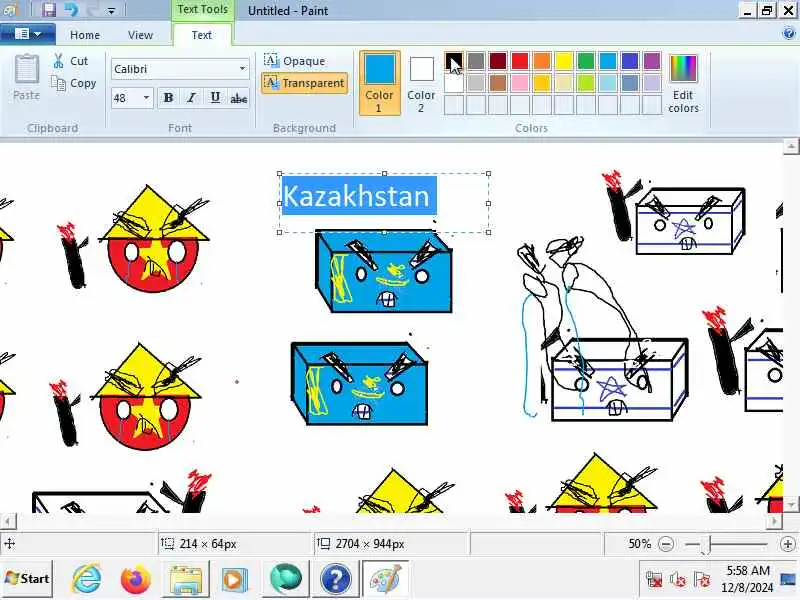
Task: Pick the yellow color swatch
Action: click(x=564, y=61)
